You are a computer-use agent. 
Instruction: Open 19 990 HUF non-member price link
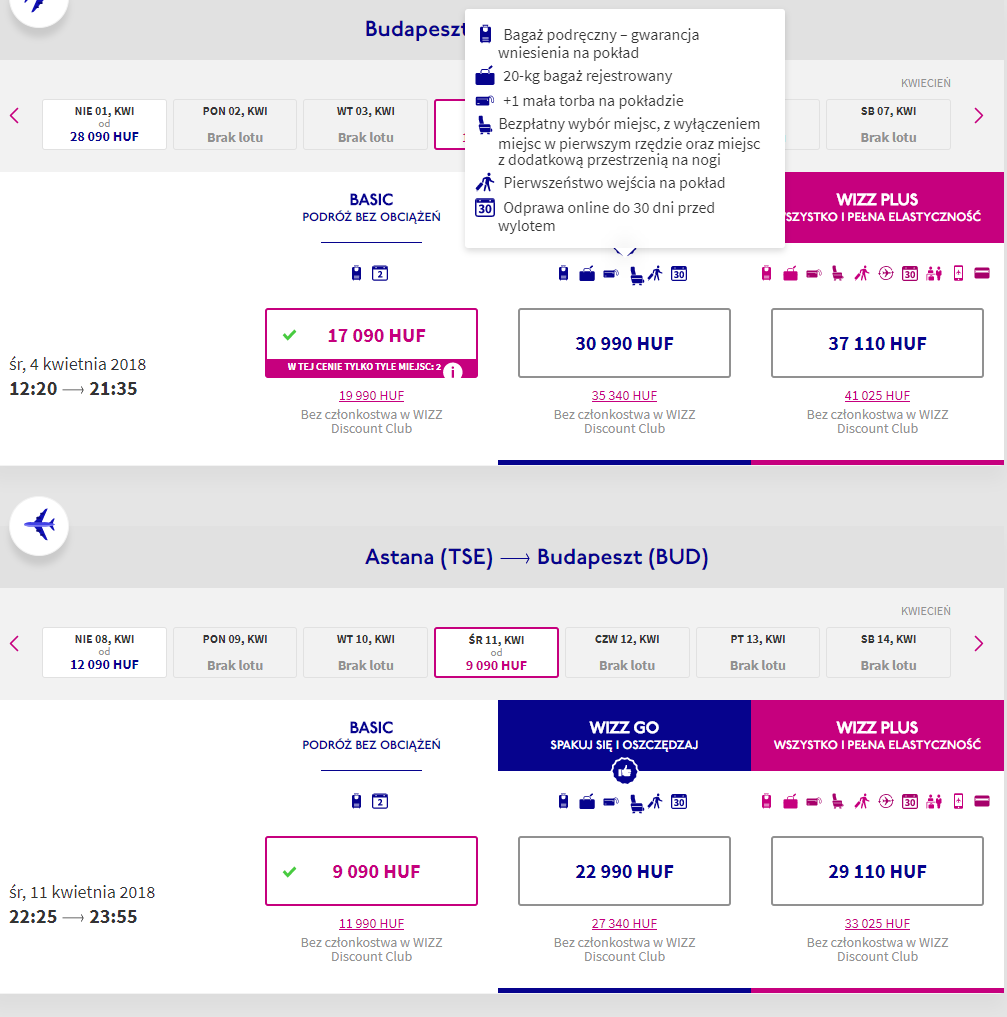point(372,396)
